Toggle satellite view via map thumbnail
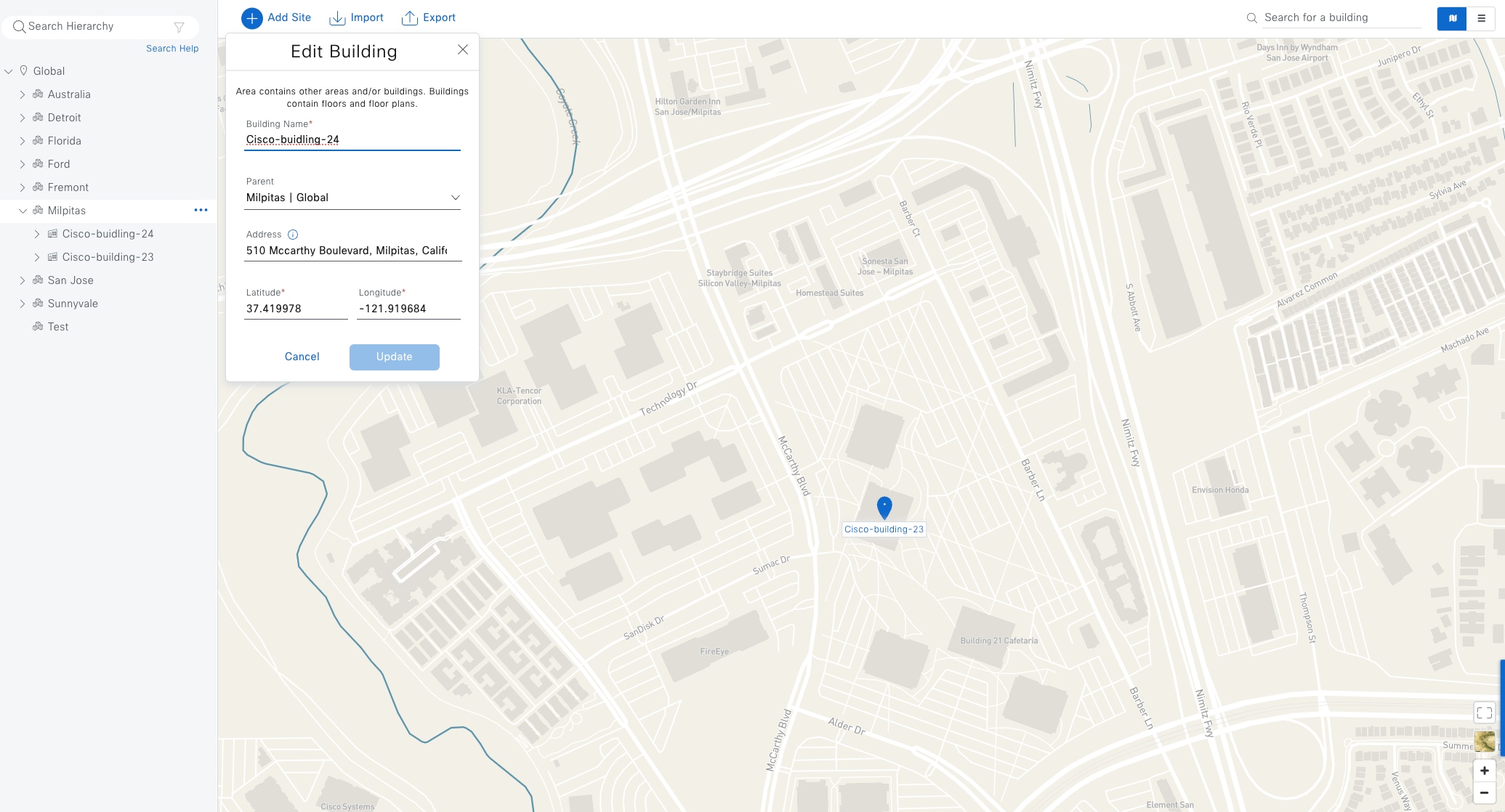Viewport: 1505px width, 812px height. click(x=1485, y=742)
